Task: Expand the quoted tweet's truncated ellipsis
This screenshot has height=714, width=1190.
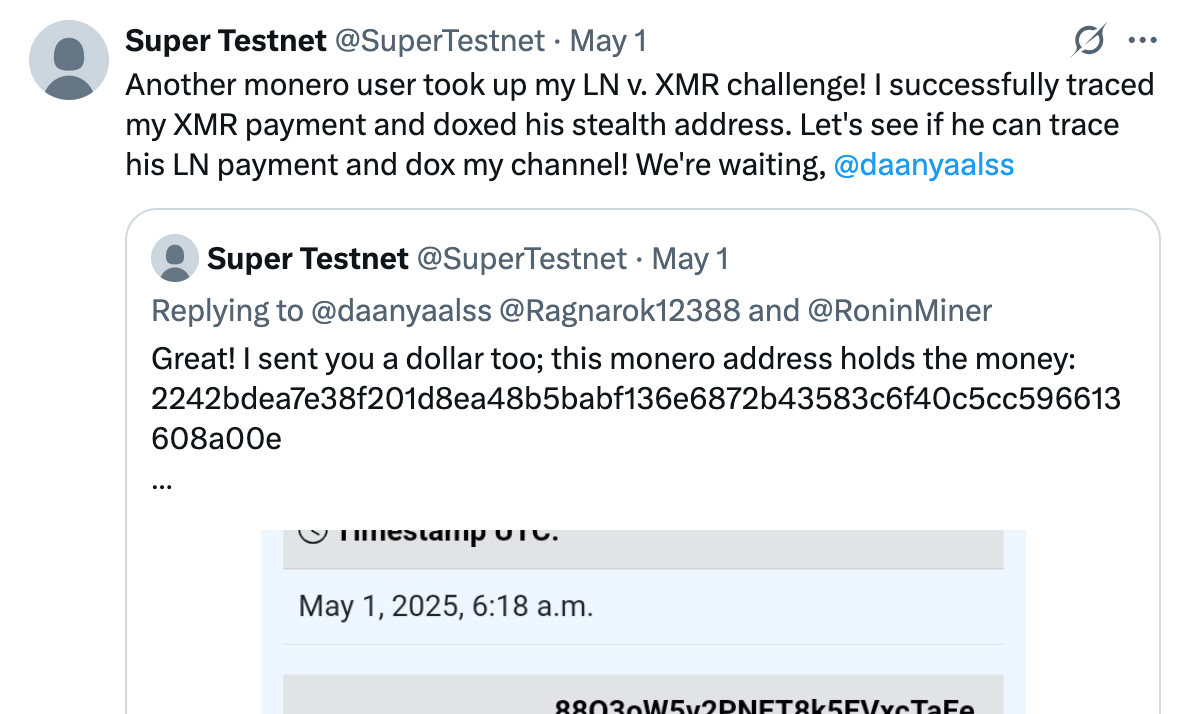Action: pos(162,483)
